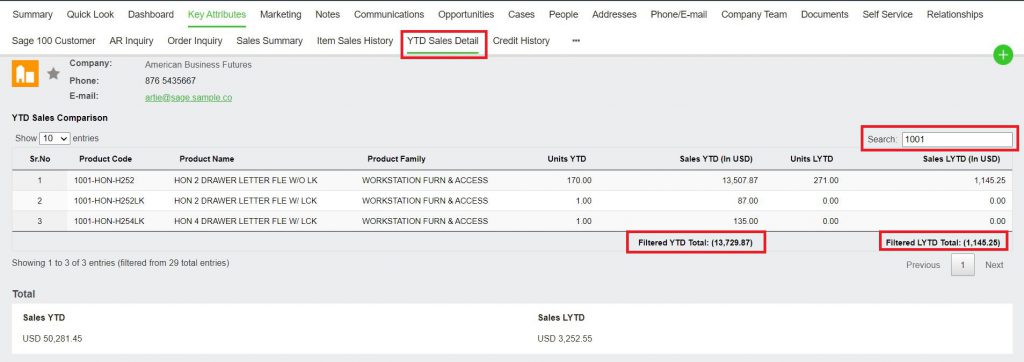Click the phone number 876 5435667
The image size is (1024, 362).
coord(170,81)
